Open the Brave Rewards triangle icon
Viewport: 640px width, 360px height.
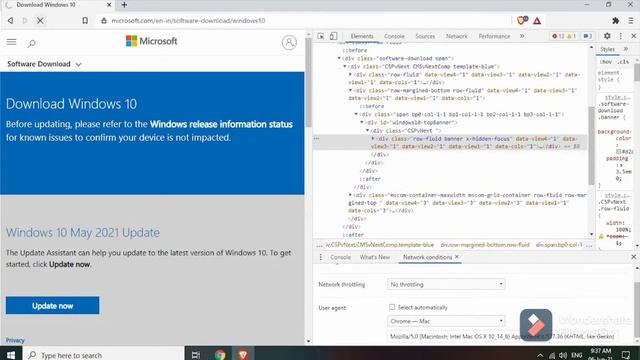pyautogui.click(x=537, y=20)
